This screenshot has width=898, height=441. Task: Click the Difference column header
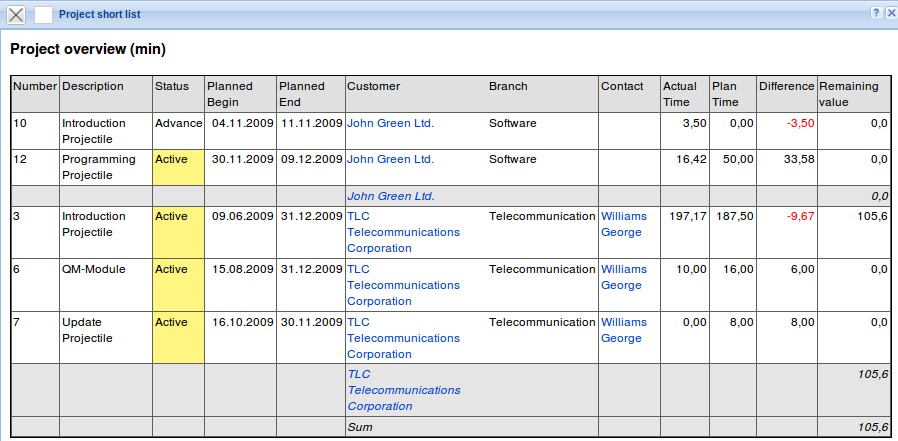click(786, 86)
